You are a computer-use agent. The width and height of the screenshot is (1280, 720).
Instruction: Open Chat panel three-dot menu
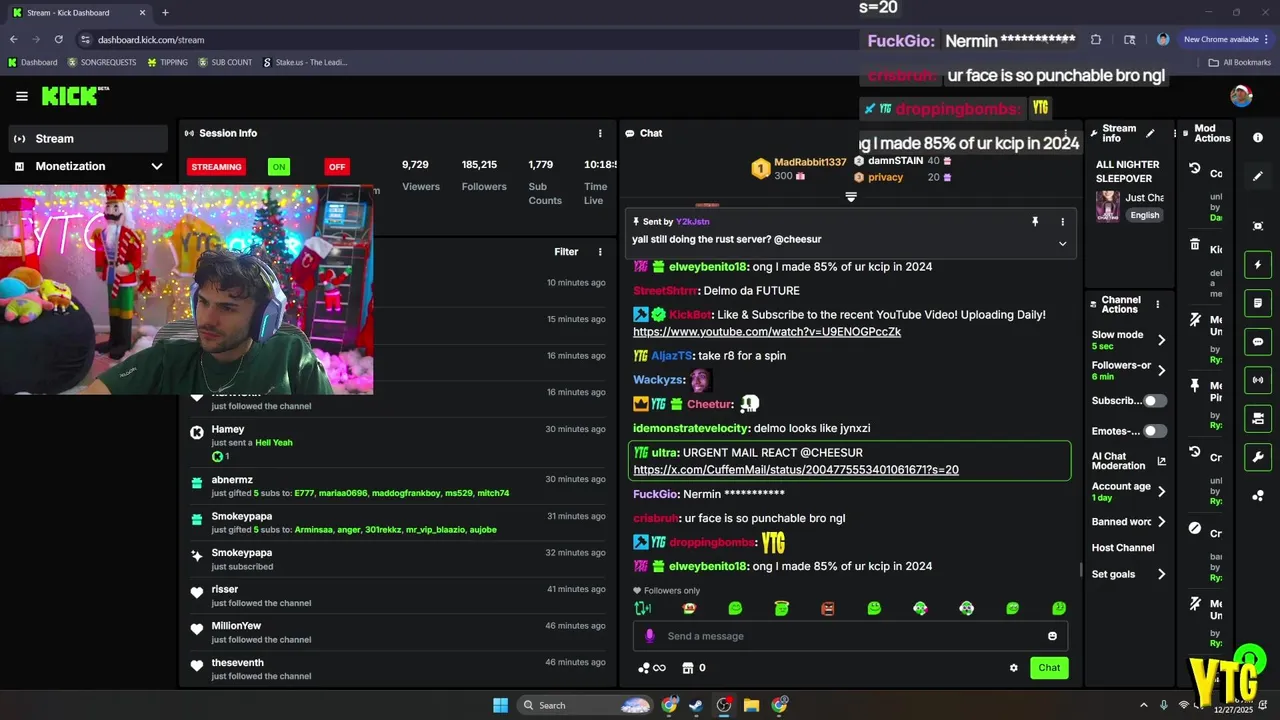[1066, 133]
